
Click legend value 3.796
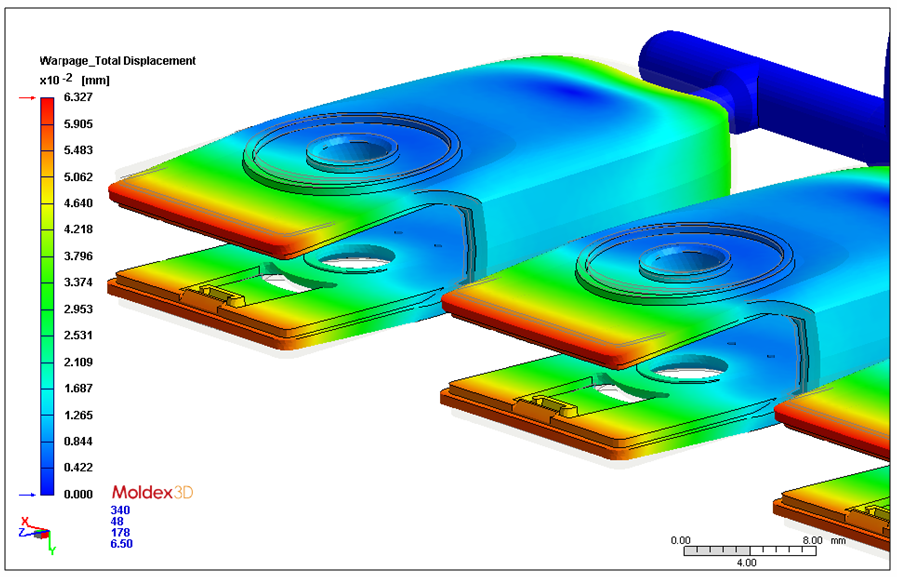point(78,256)
